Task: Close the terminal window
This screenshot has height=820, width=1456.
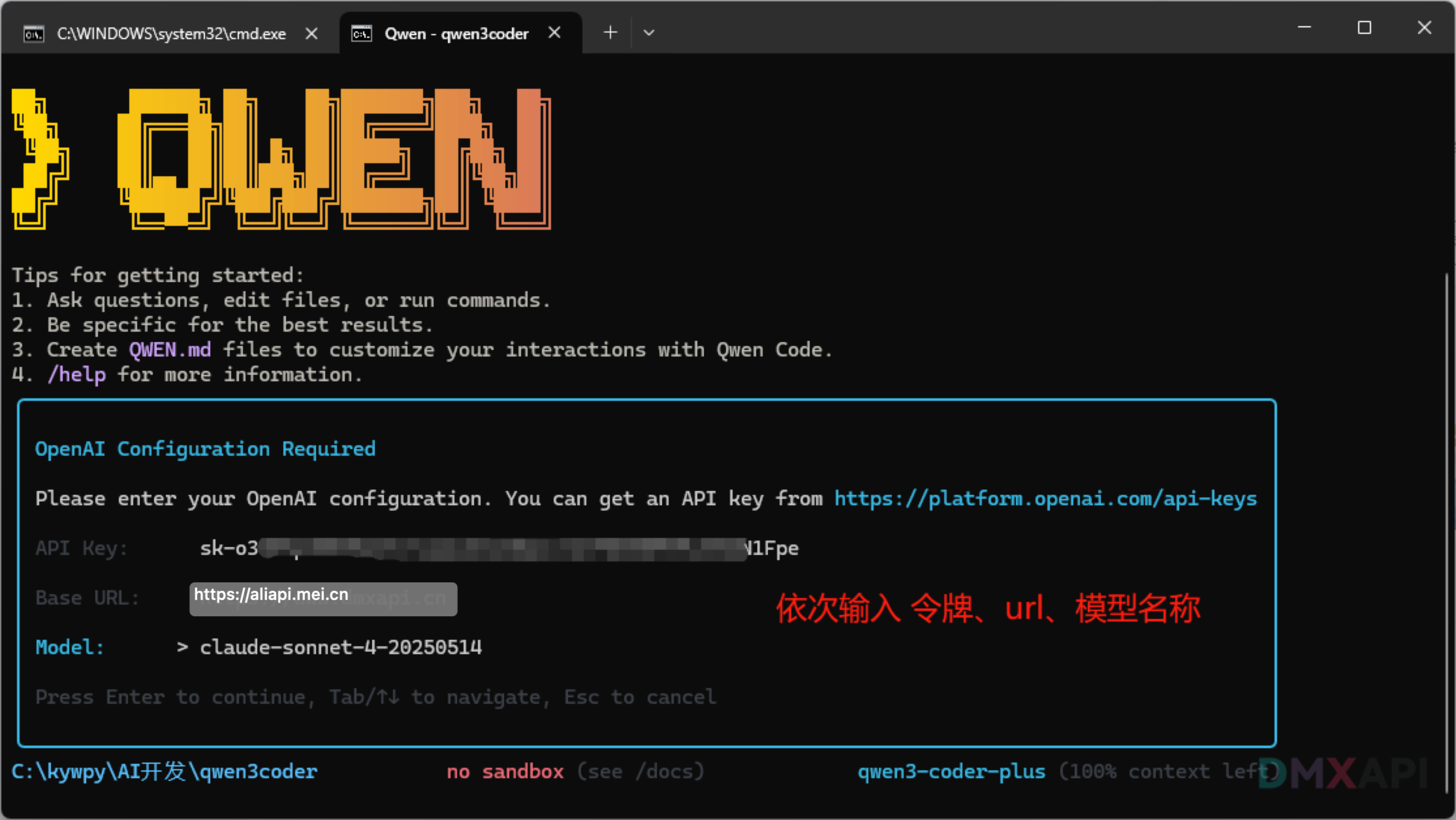Action: 1424,27
